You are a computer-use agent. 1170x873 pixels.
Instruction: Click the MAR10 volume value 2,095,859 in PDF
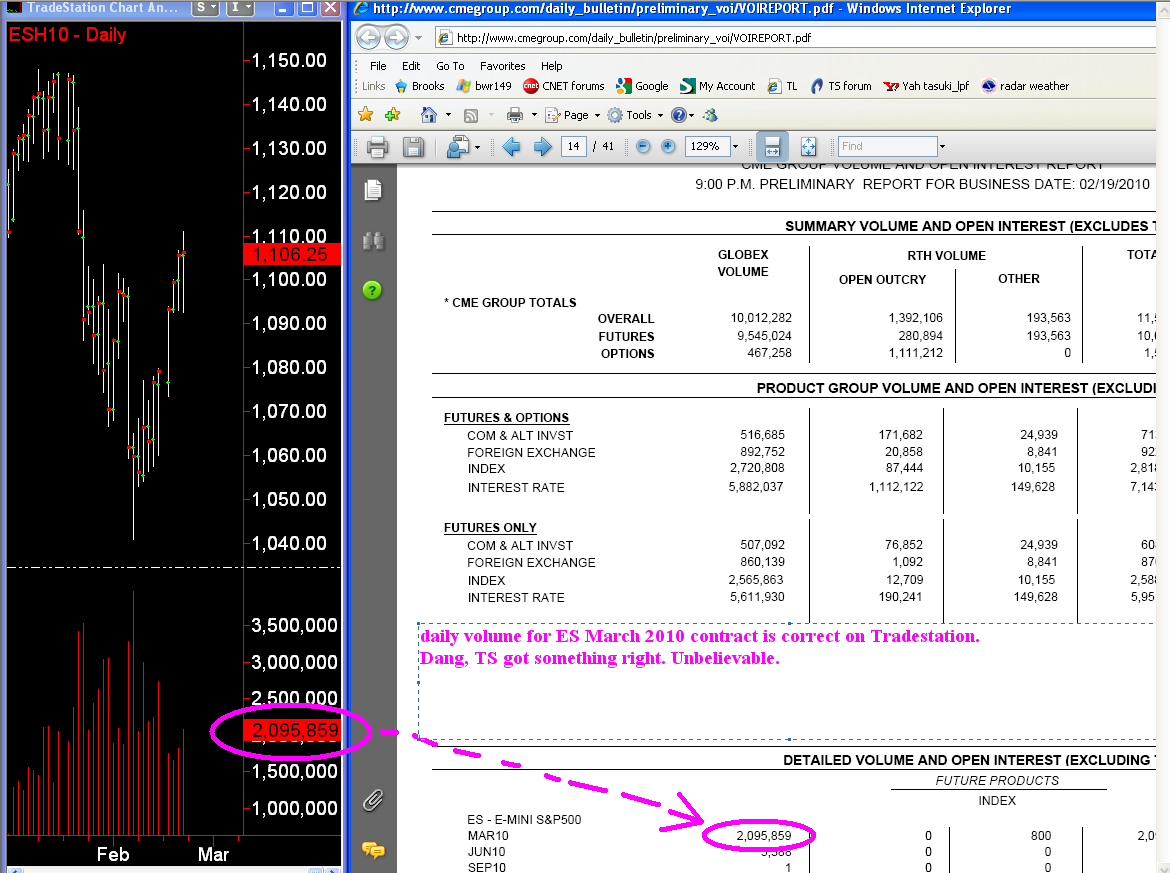[763, 836]
